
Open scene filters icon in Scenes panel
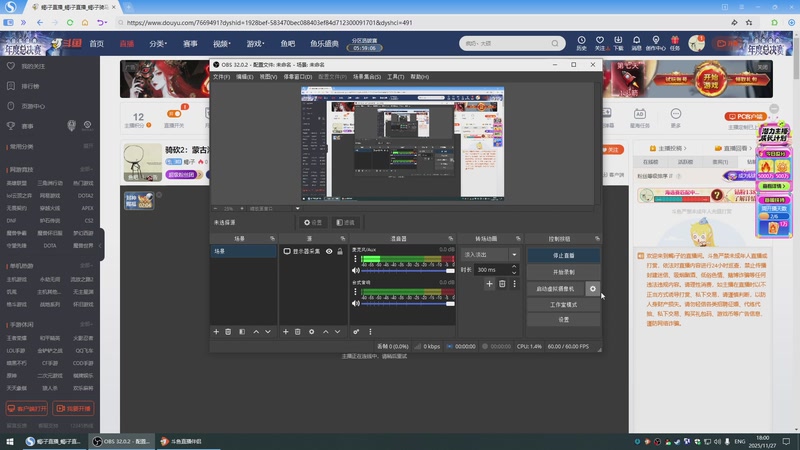click(242, 332)
